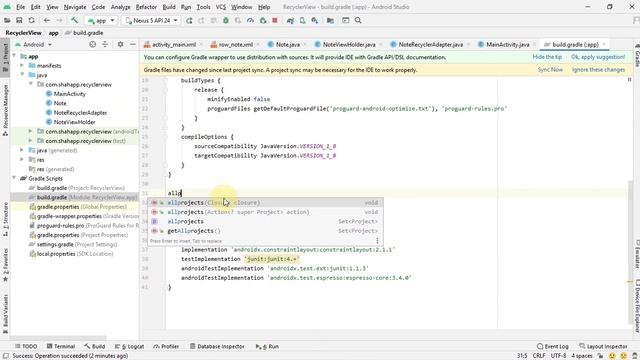Select opened file with project target icon
640x360 pixels.
pos(93,44)
